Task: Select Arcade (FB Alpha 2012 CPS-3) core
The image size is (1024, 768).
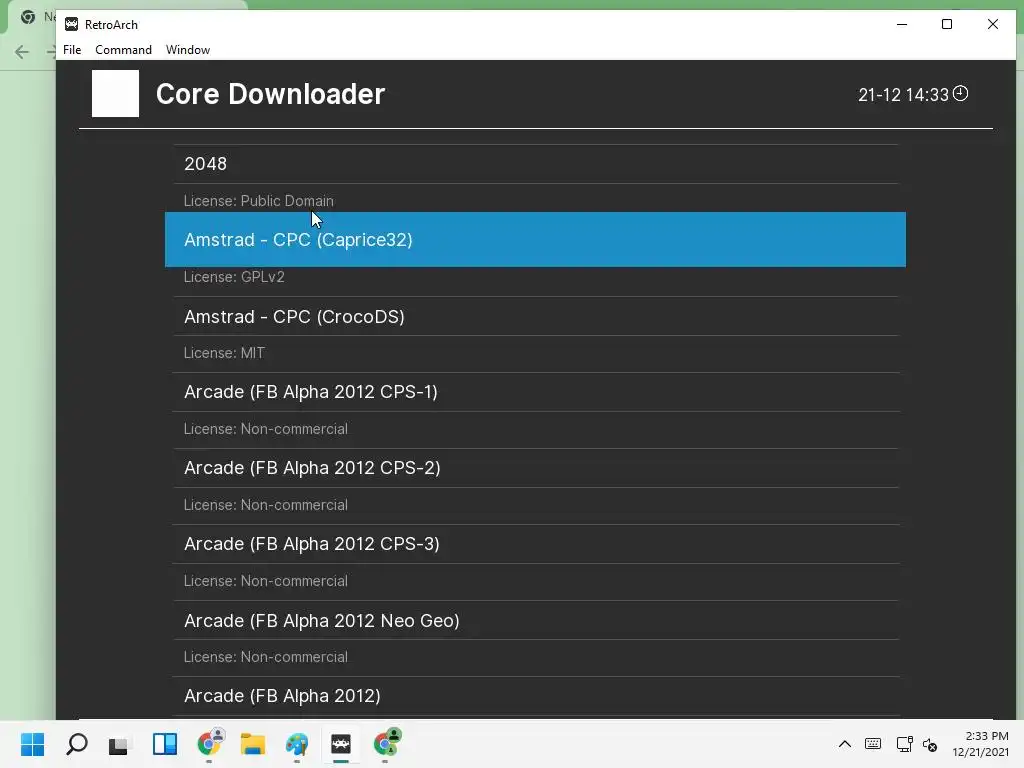Action: click(536, 544)
